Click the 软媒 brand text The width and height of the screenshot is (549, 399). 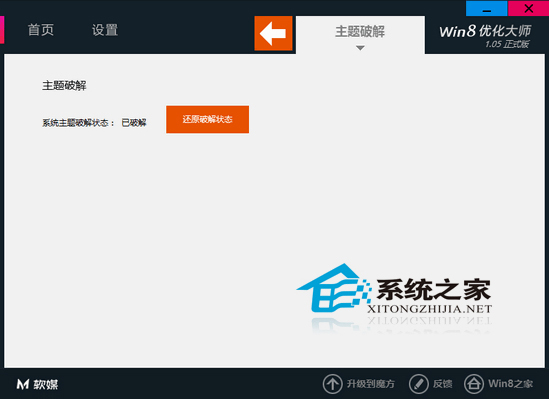[46, 385]
